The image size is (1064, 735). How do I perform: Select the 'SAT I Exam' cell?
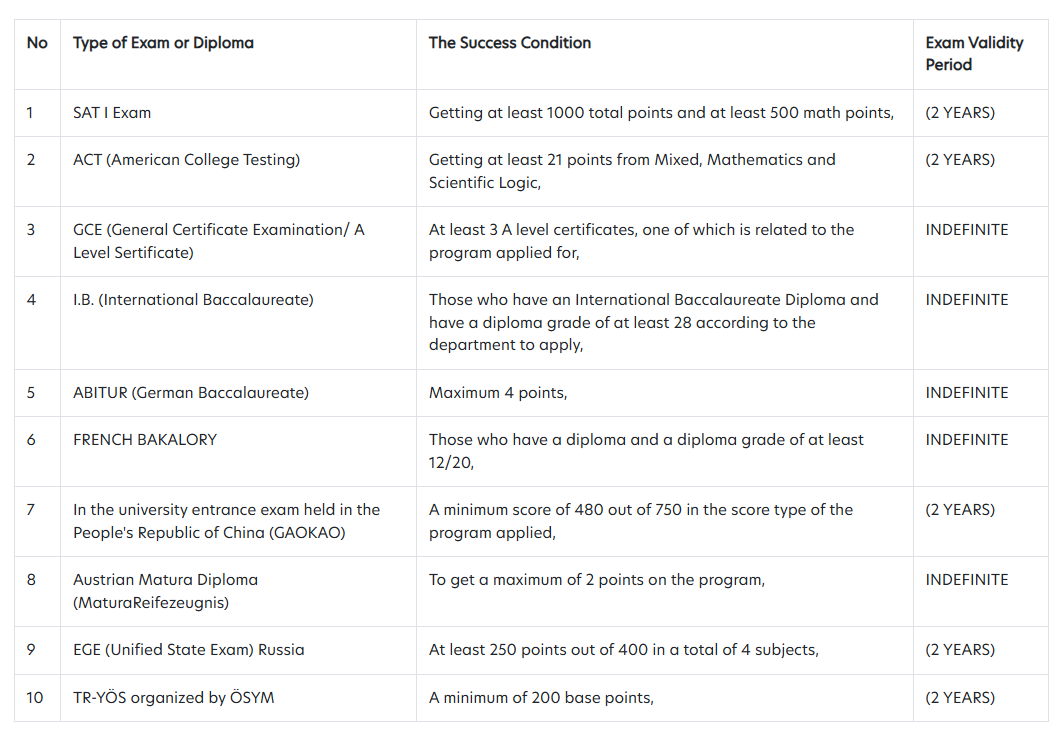112,113
